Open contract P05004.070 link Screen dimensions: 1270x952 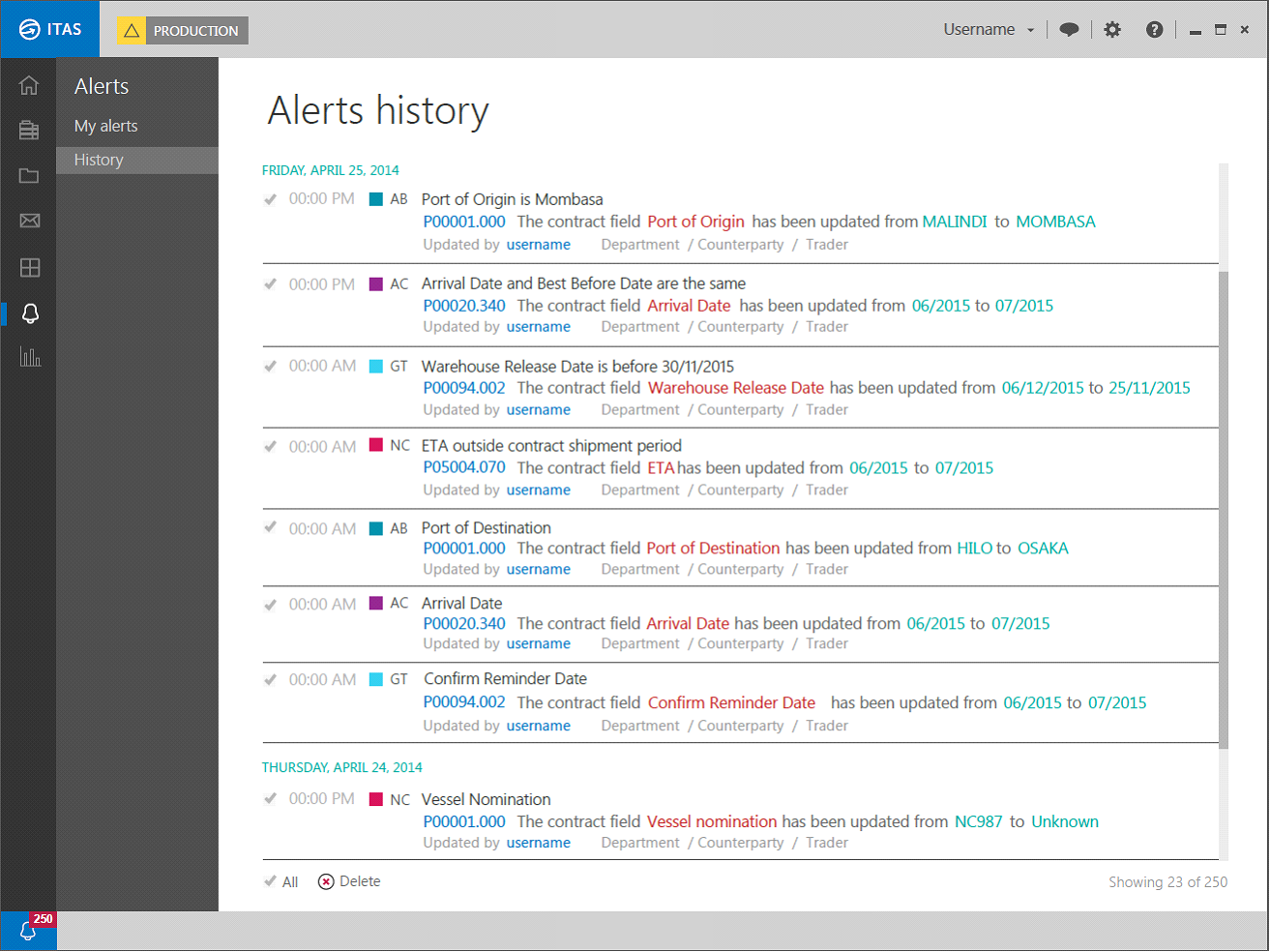click(x=464, y=467)
